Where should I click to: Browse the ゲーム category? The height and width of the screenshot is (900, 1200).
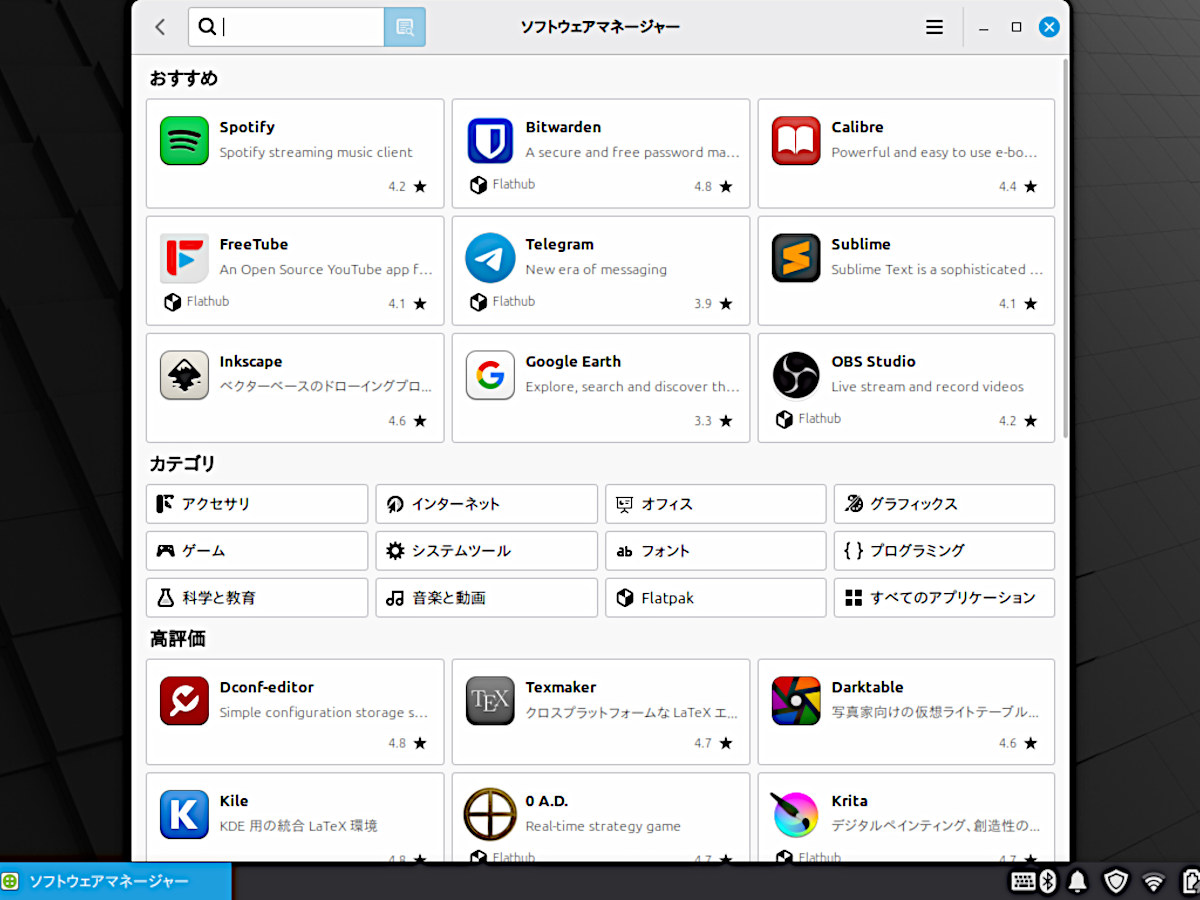click(x=257, y=551)
